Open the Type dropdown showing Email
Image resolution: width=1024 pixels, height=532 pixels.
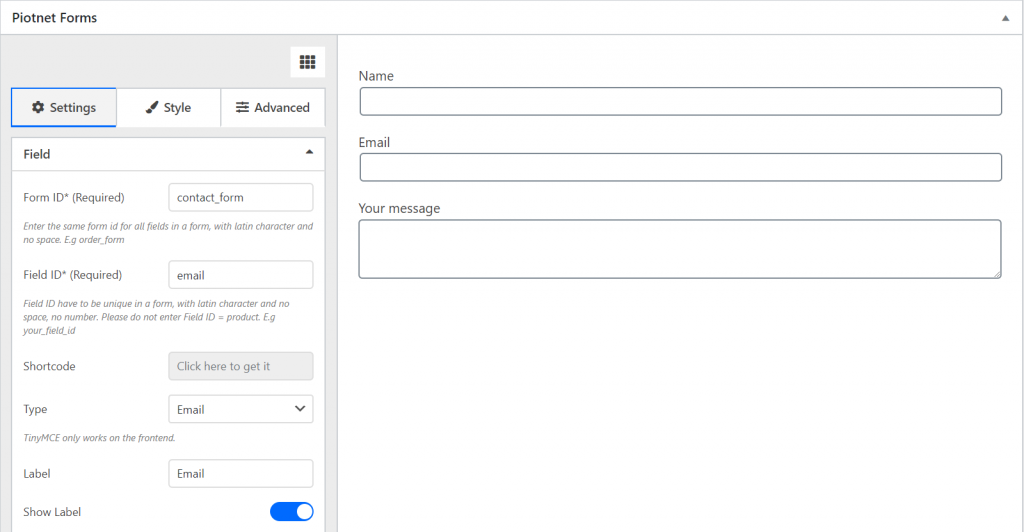pos(241,409)
